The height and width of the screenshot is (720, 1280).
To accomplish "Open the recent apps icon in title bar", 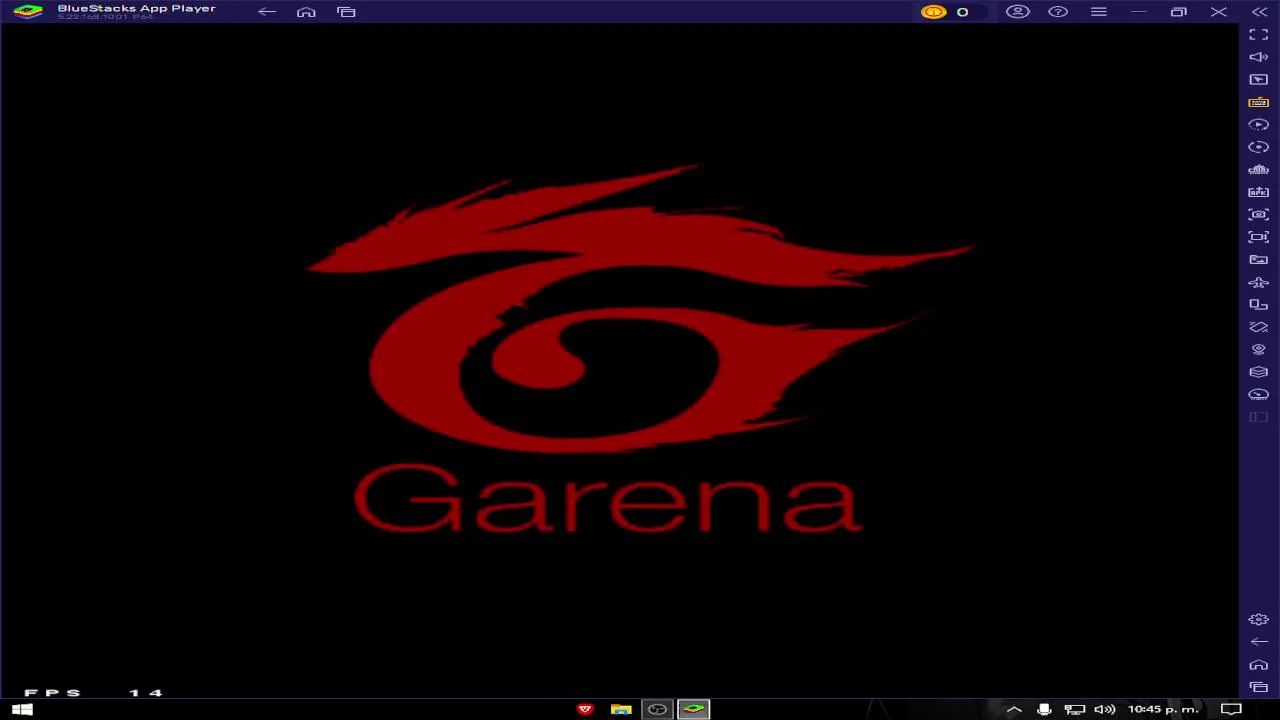I will [346, 12].
